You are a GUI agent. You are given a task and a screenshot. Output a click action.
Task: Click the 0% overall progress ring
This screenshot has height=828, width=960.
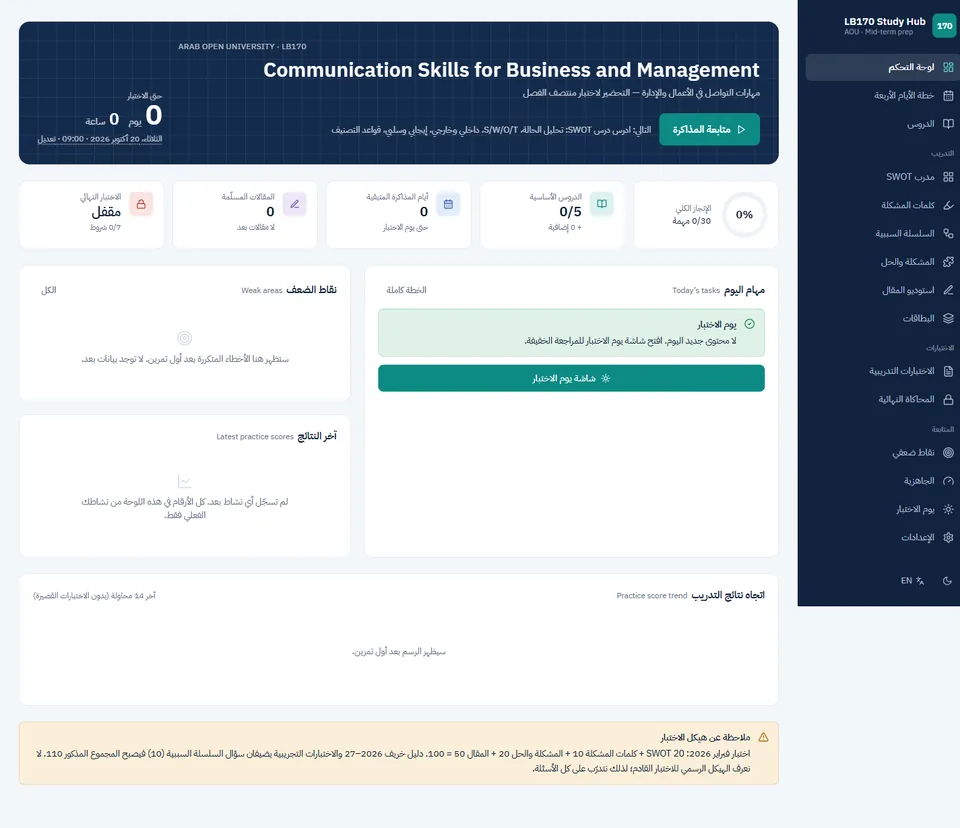[744, 215]
